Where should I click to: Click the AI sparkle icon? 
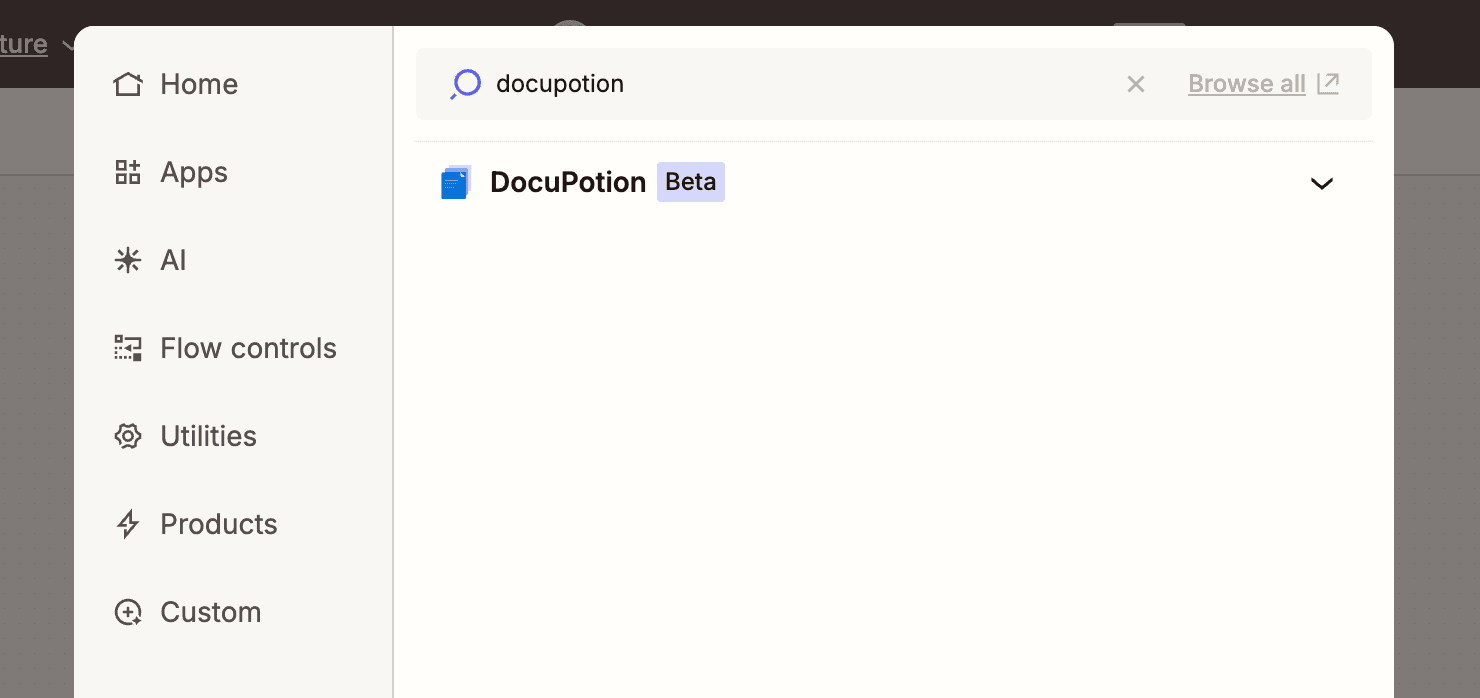[x=128, y=260]
